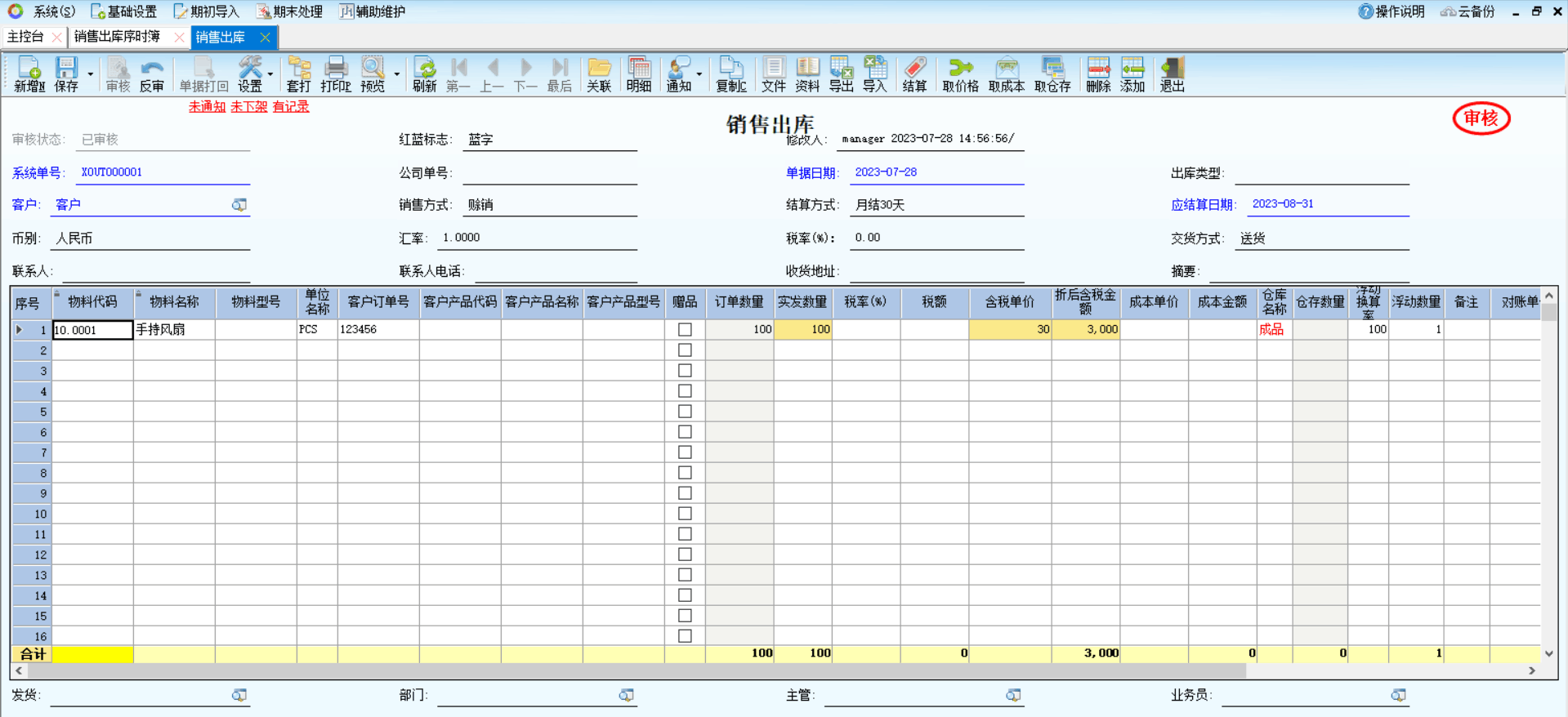This screenshot has width=1568, height=717.
Task: Toggle the 赠品 checkbox in row 1
Action: tap(685, 330)
